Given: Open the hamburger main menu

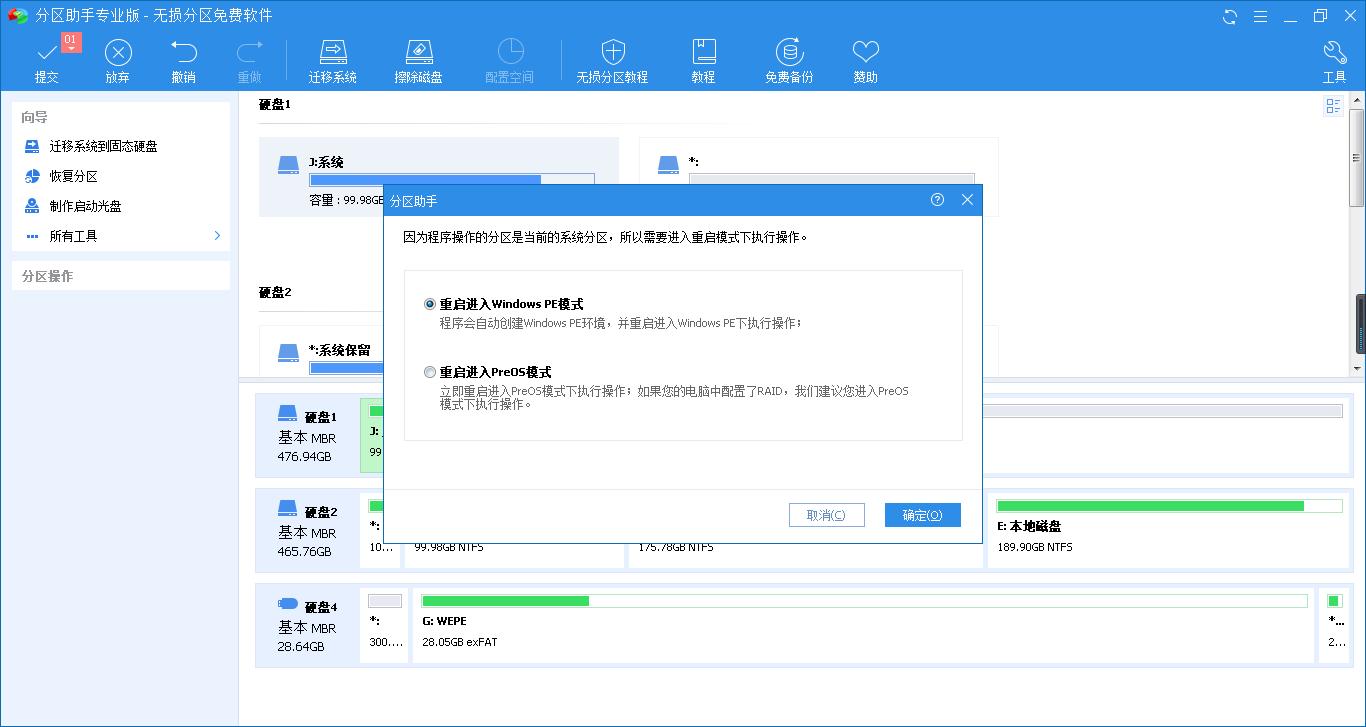Looking at the screenshot, I should (x=1261, y=16).
